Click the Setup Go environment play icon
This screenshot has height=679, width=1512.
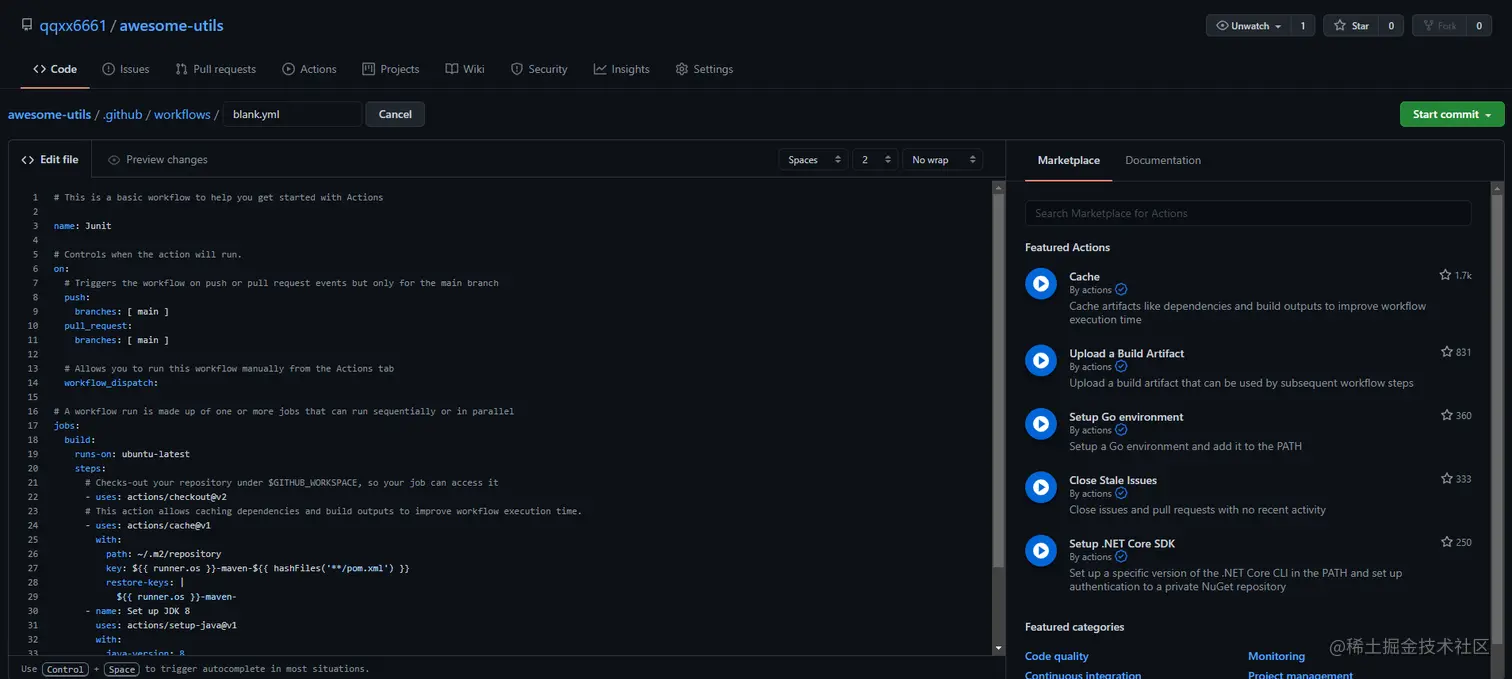1041,424
